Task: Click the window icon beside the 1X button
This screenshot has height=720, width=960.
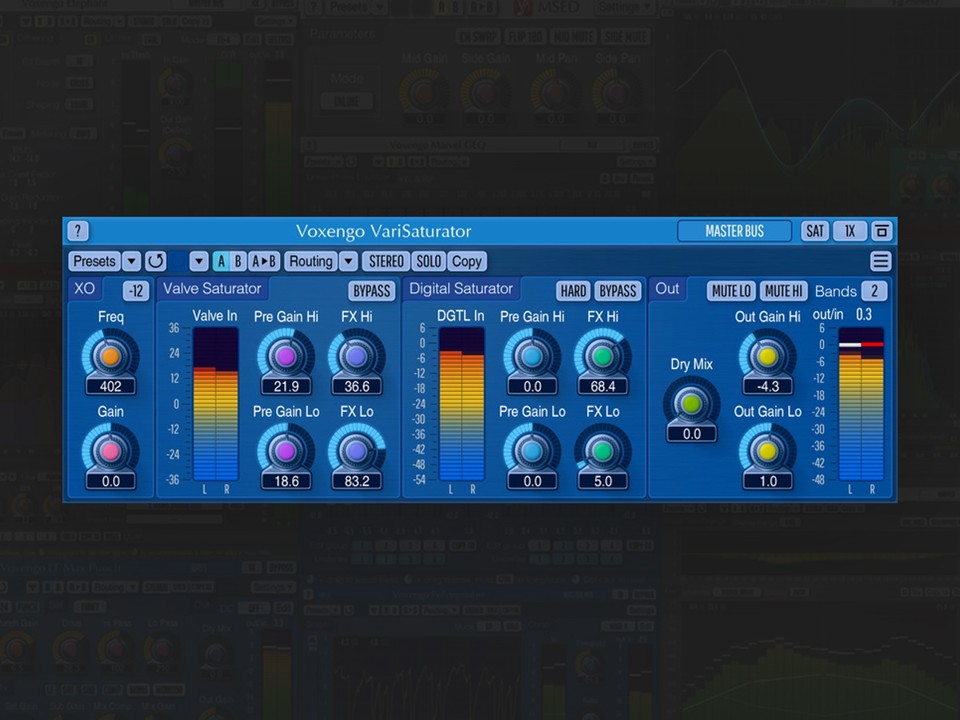Action: pyautogui.click(x=882, y=231)
